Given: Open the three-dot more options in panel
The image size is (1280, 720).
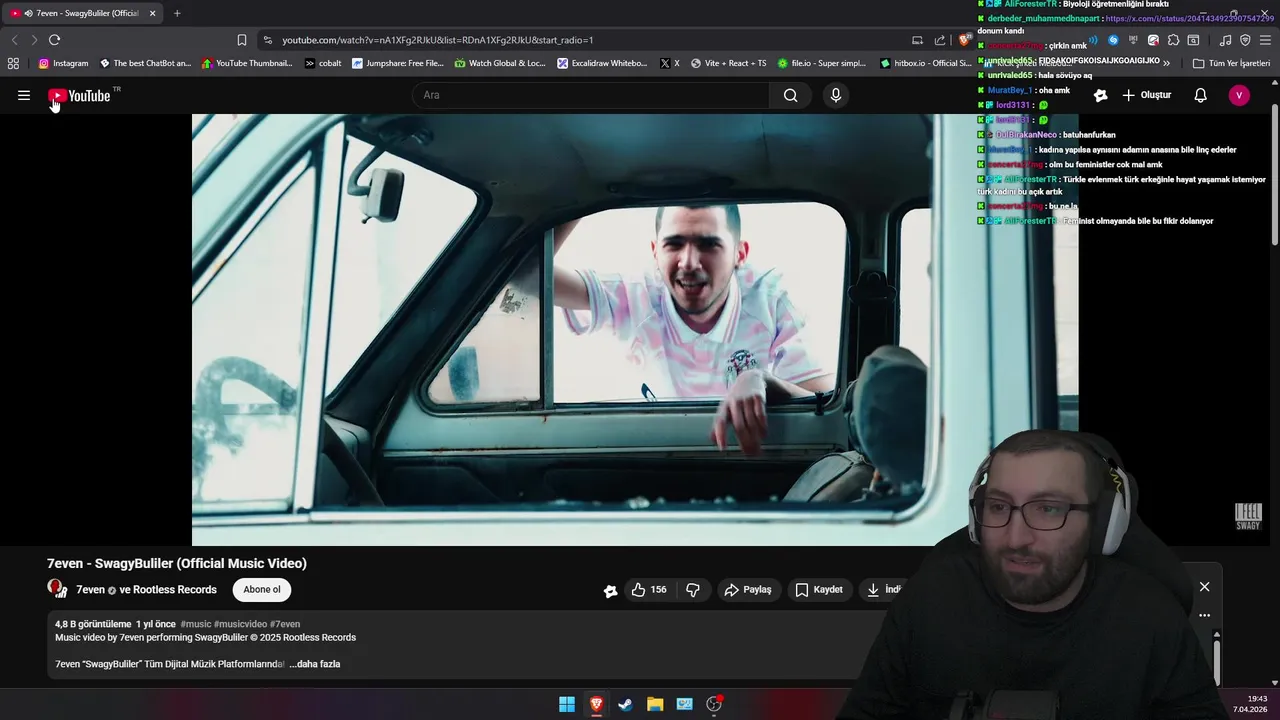Looking at the screenshot, I should point(1204,616).
